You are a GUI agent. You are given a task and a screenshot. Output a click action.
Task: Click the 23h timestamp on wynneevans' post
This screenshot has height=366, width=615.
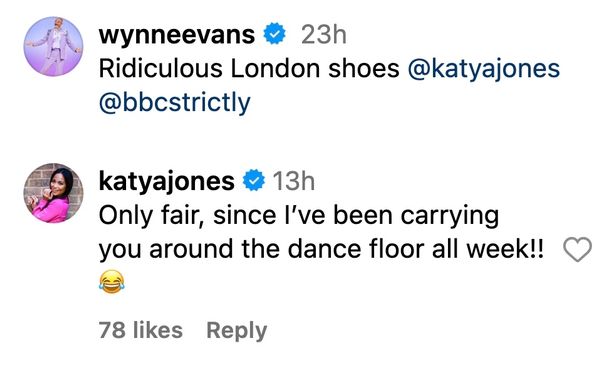click(324, 35)
